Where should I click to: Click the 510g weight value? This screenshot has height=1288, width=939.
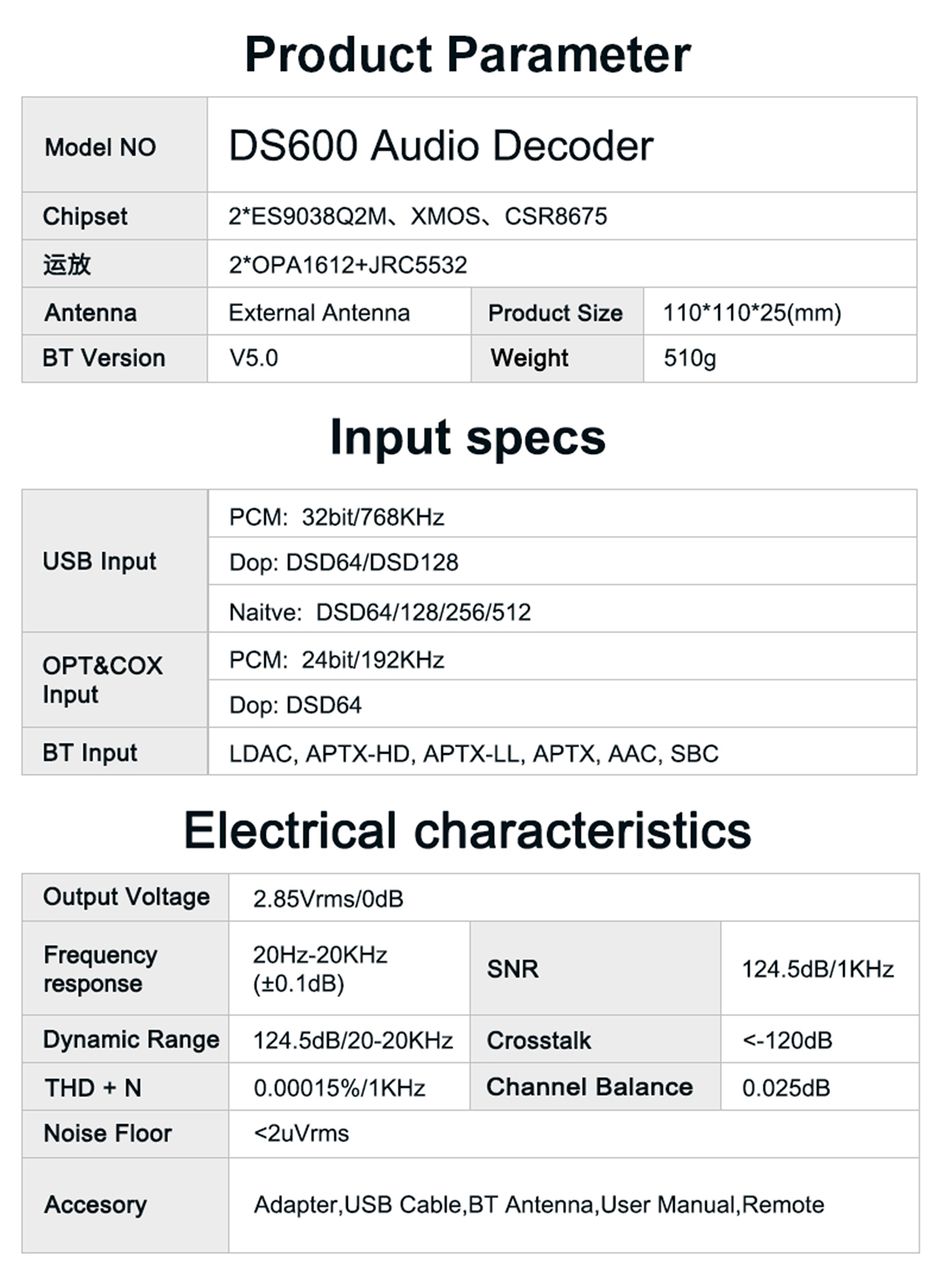(689, 358)
